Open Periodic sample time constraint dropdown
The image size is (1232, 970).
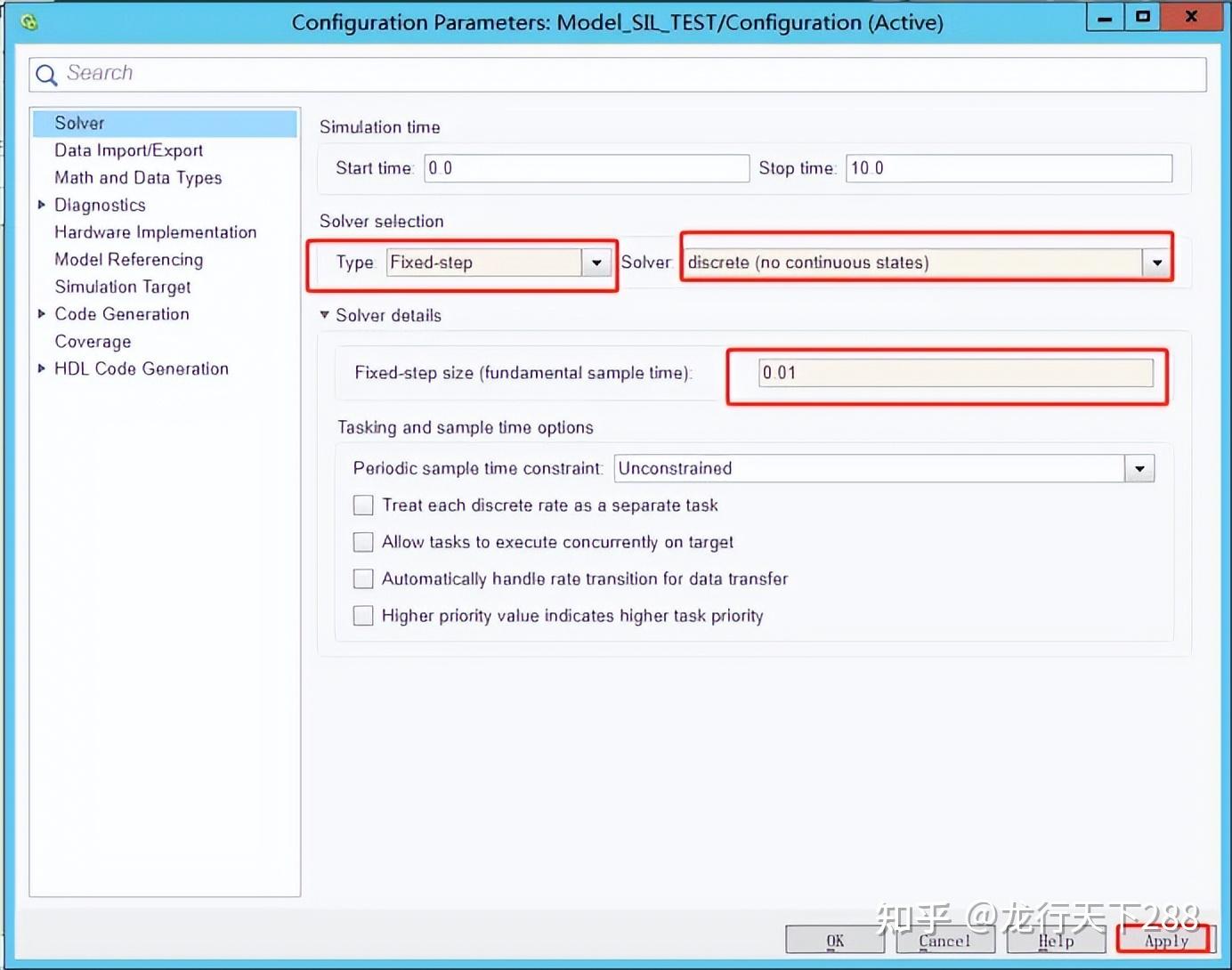[x=1139, y=469]
